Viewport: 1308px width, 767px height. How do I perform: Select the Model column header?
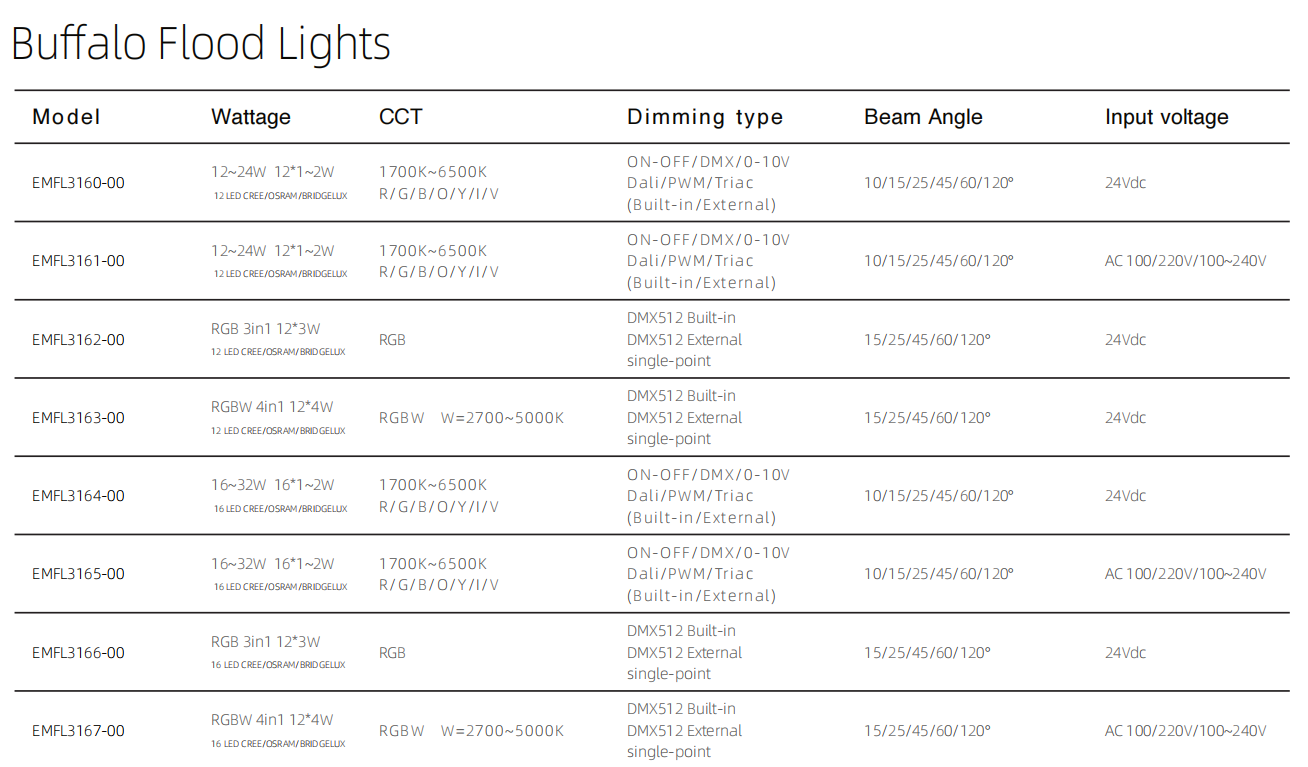point(66,117)
